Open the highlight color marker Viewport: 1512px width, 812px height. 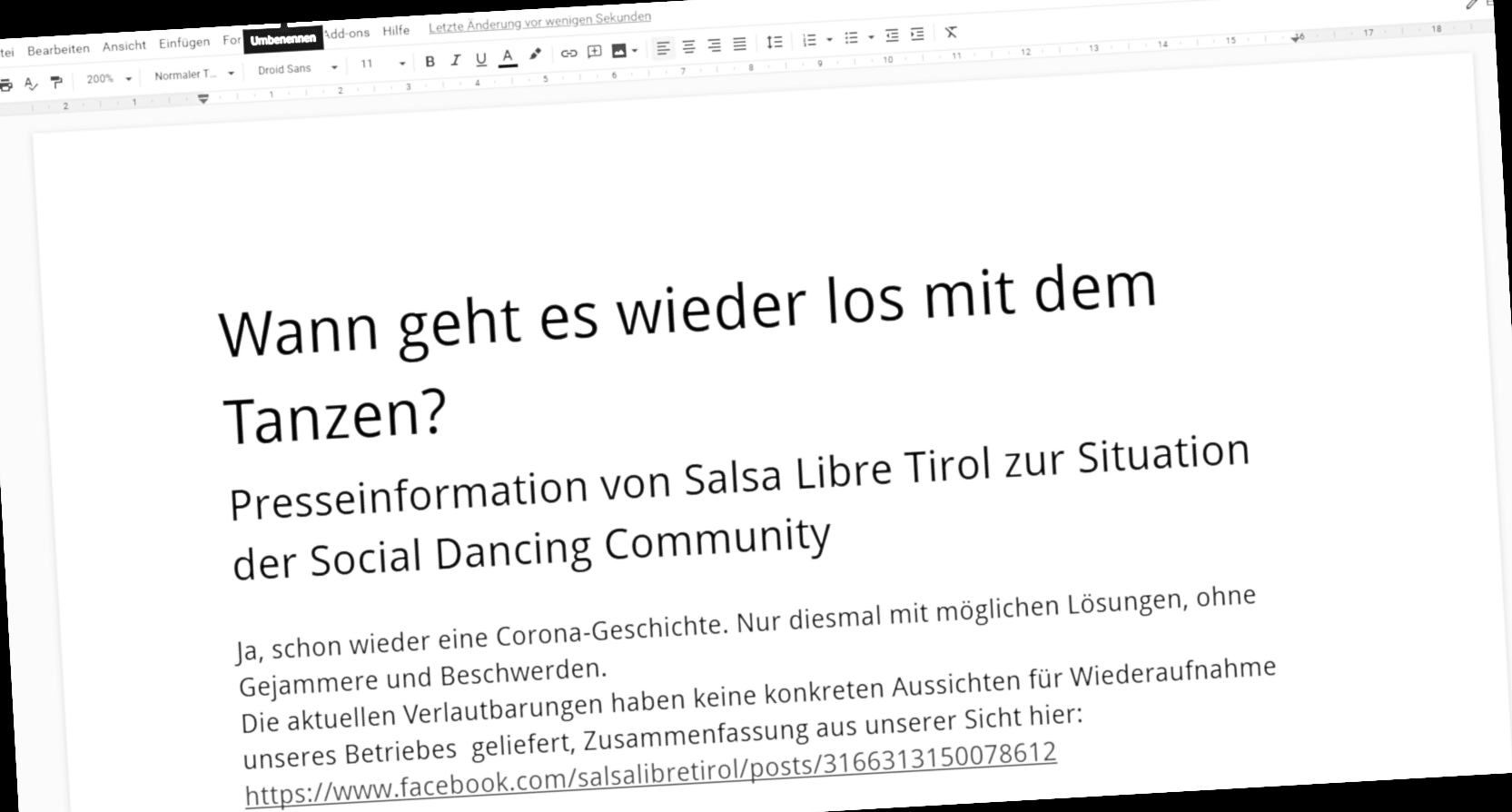536,54
